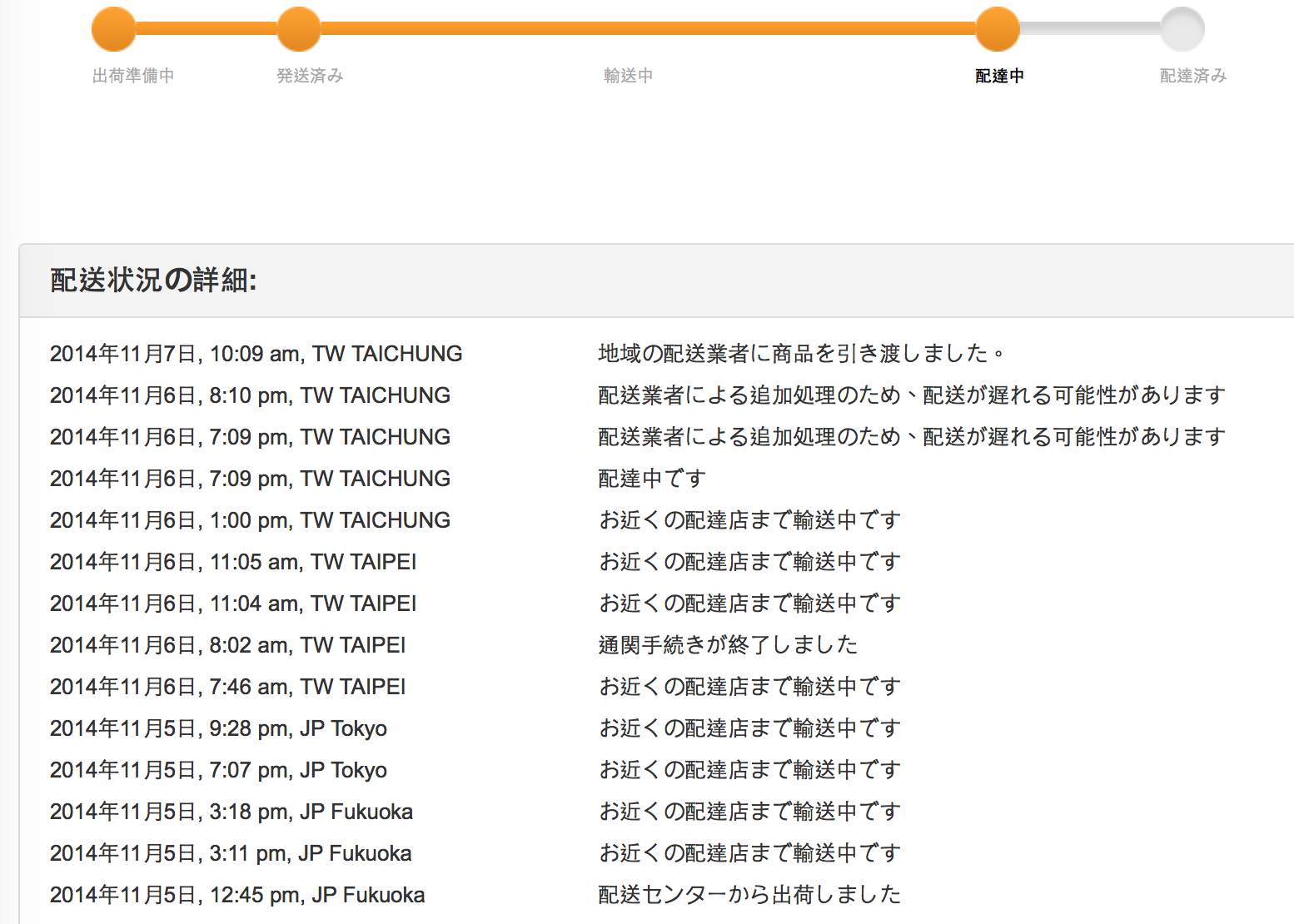Click the in-transit status for 9:28 pm Tokyo
Viewport: 1294px width, 924px height.
749,728
